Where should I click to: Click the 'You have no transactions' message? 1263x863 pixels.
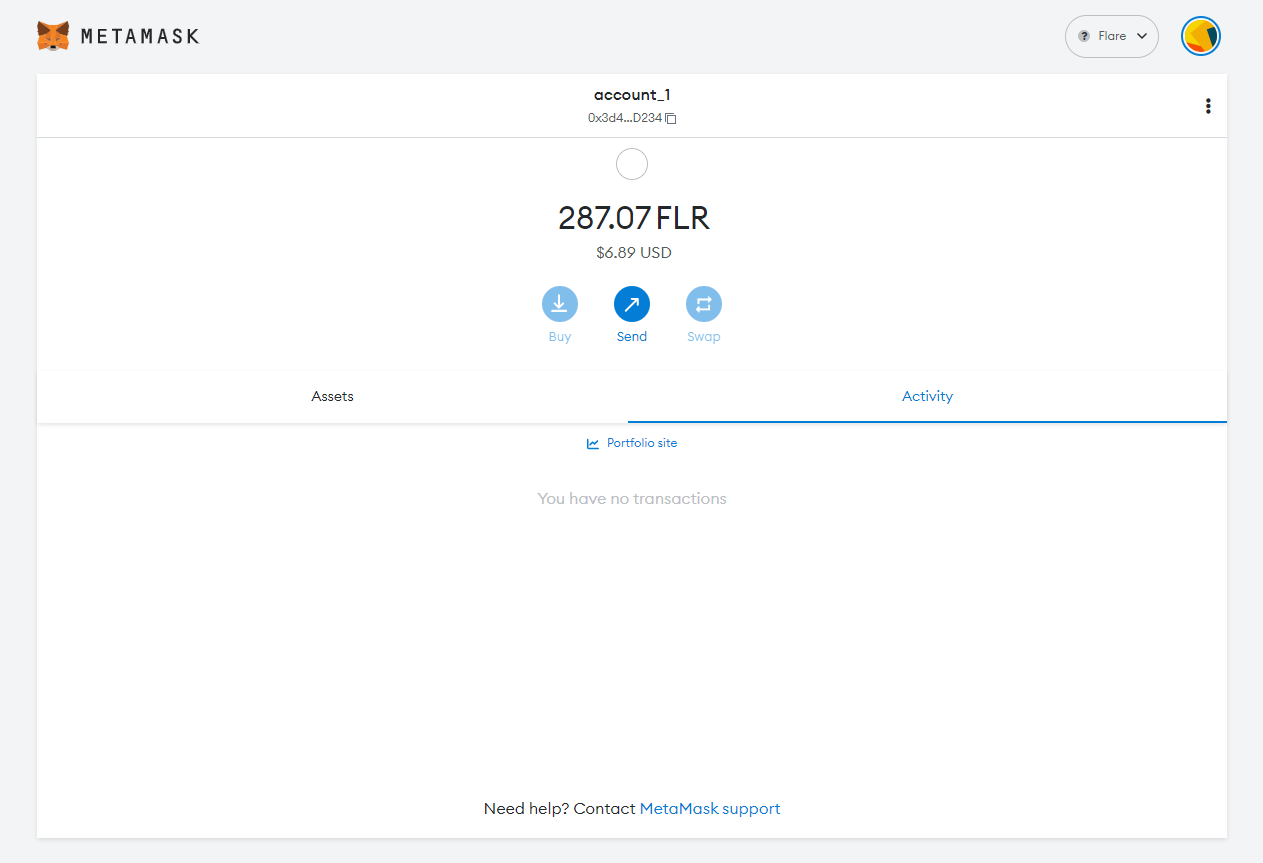point(632,498)
